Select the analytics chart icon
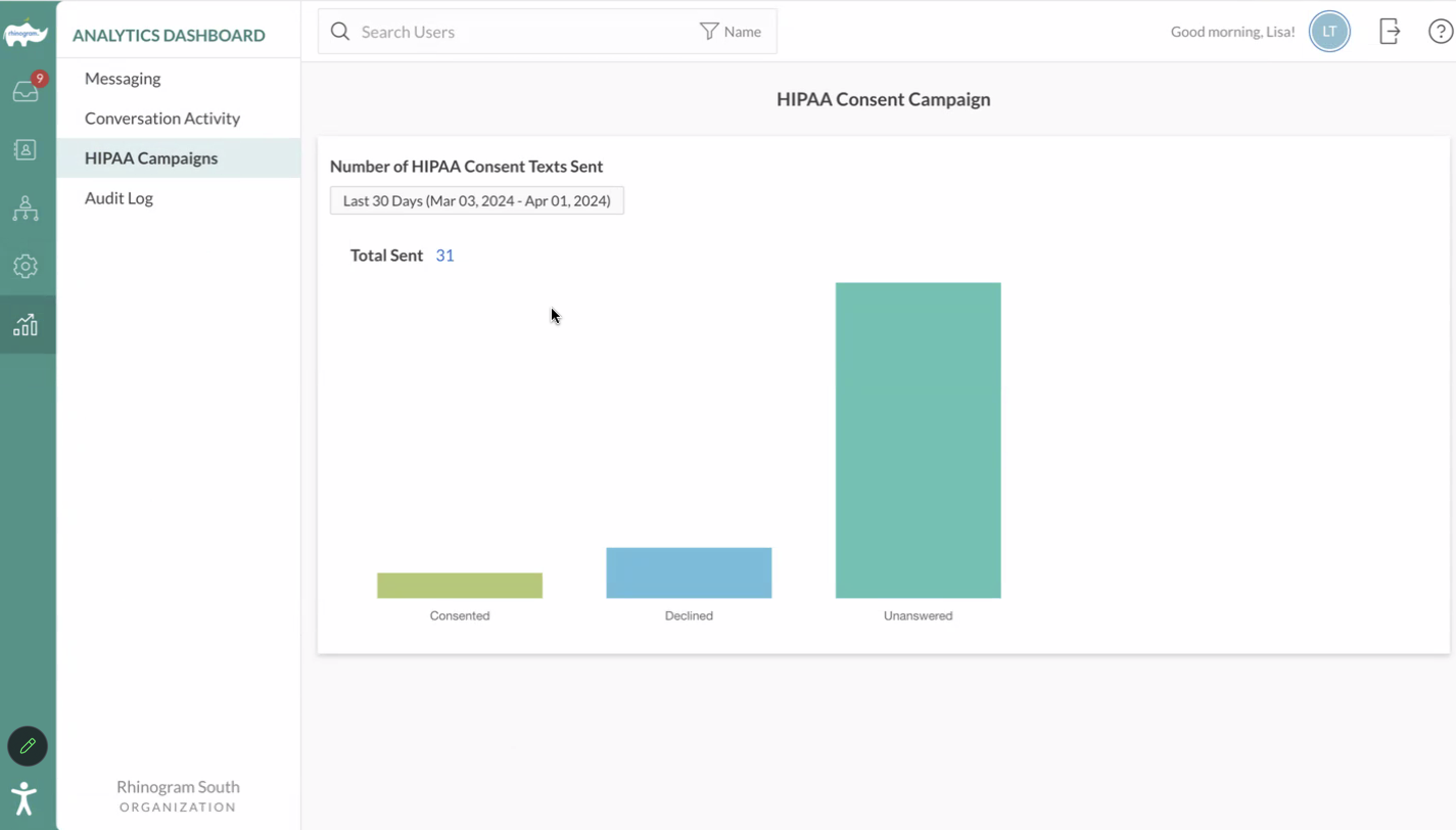Screen dimensions: 1456x830 click(x=26, y=325)
